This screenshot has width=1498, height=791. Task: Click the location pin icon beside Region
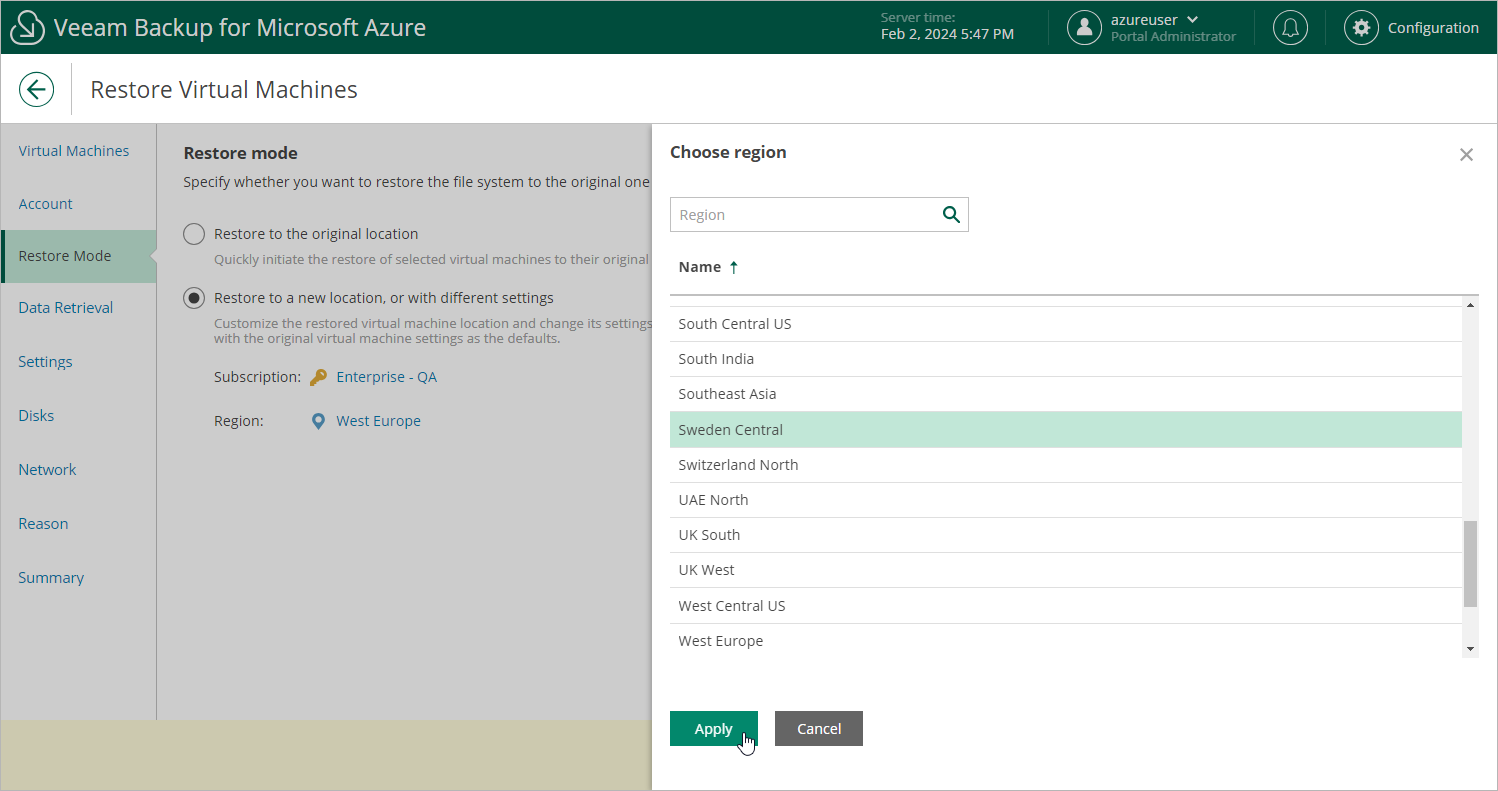click(x=318, y=421)
